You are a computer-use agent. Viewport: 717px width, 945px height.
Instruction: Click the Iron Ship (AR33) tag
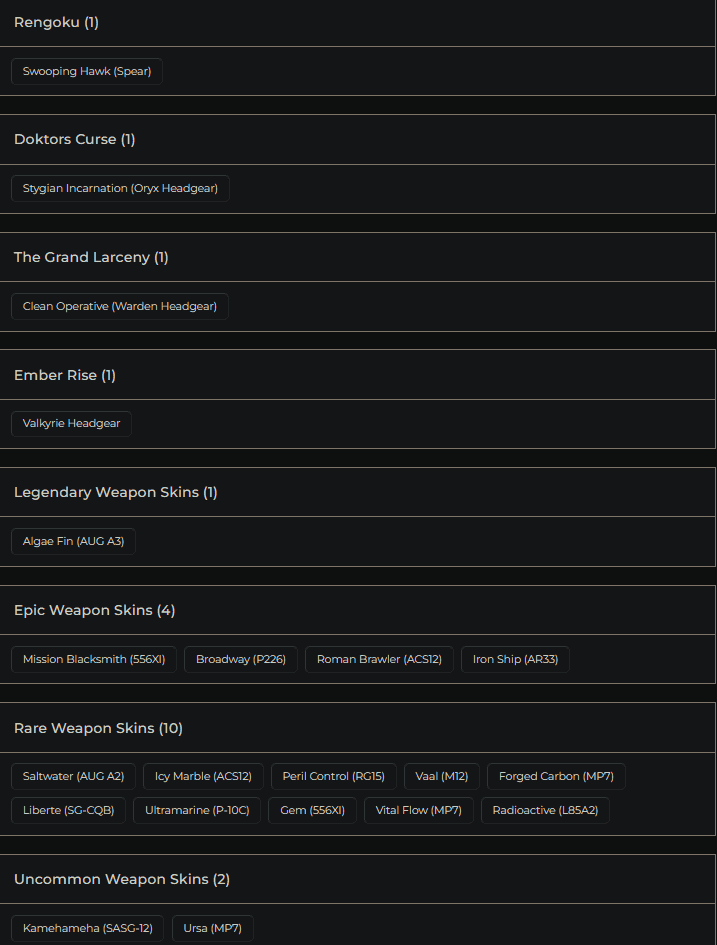click(x=515, y=659)
